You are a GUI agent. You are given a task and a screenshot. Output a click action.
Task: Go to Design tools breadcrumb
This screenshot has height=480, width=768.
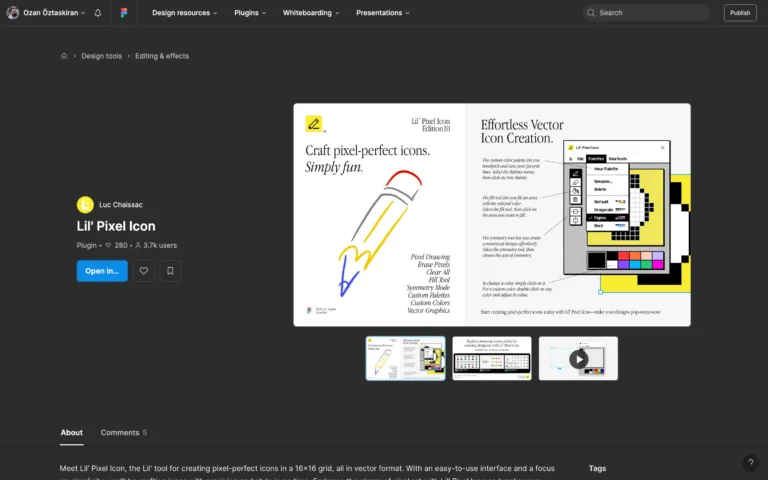pos(101,56)
